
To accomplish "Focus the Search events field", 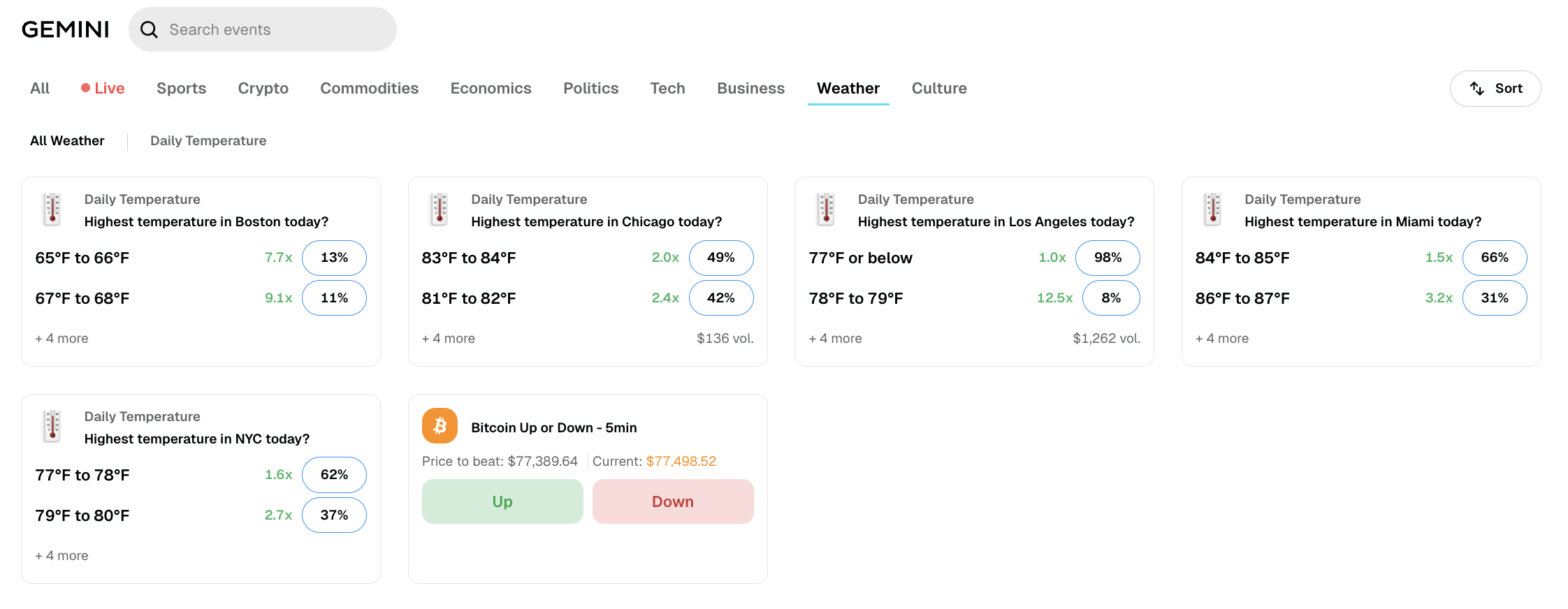I will [263, 29].
